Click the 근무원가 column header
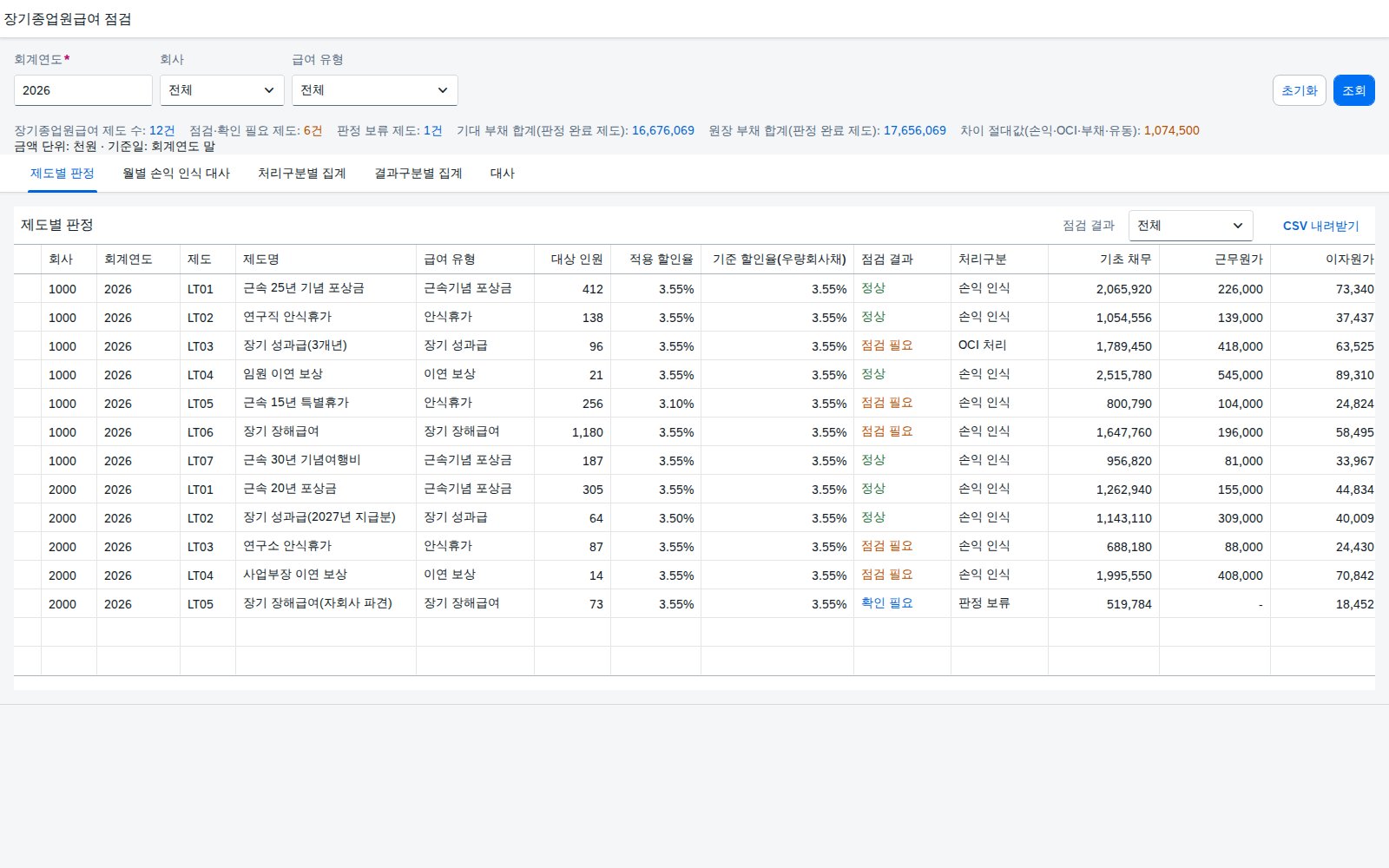Viewport: 1389px width, 868px height. (x=1215, y=260)
